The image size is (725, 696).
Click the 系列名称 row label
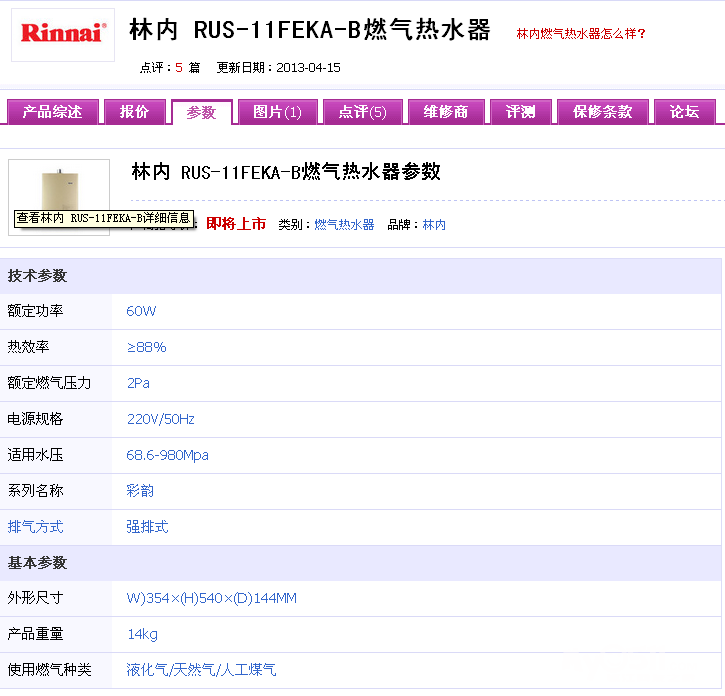(x=35, y=491)
